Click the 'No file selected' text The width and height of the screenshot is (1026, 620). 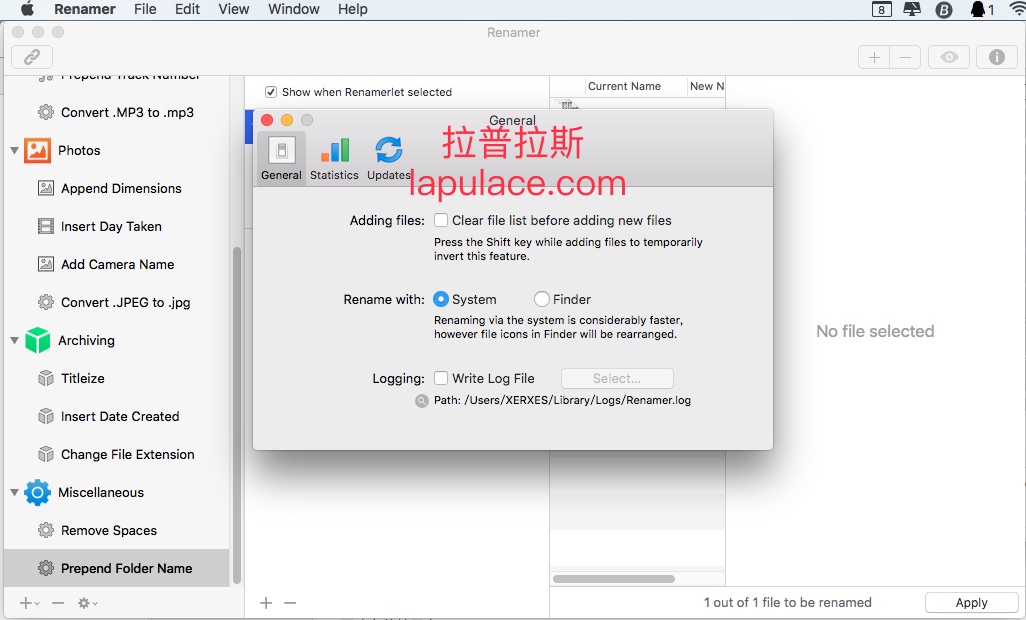coord(875,331)
